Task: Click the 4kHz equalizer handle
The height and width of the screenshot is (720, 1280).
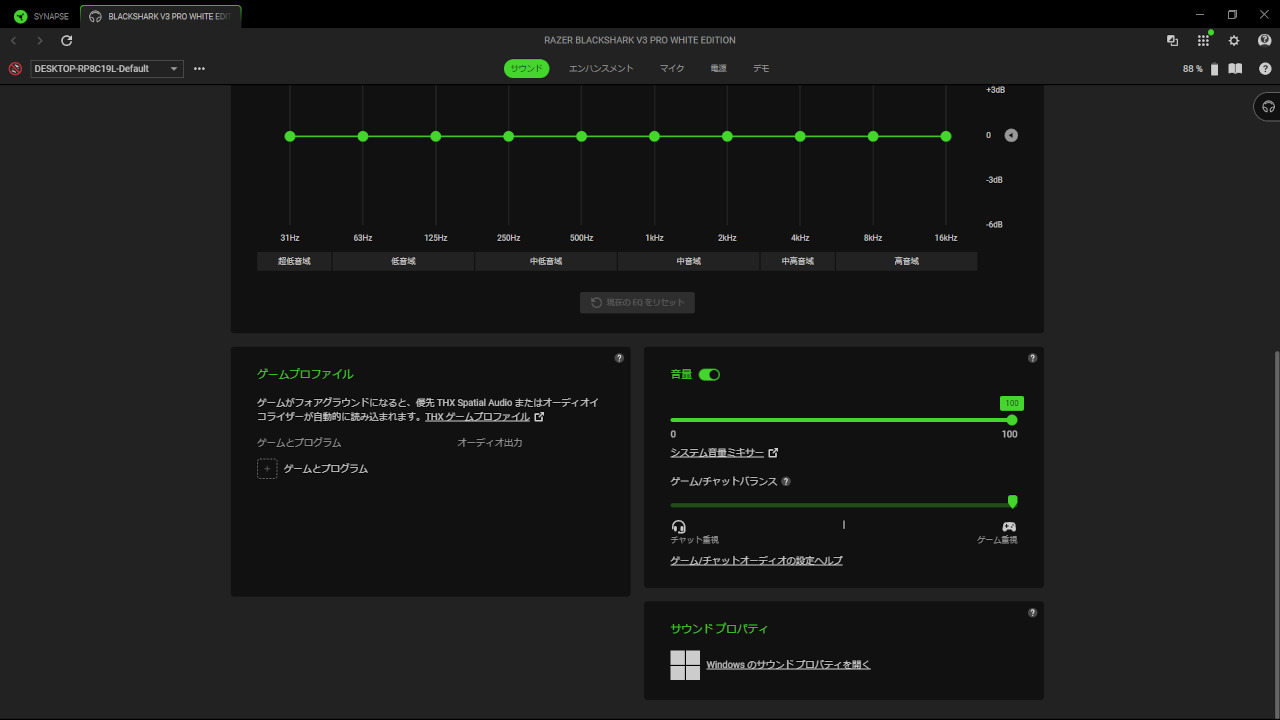Action: click(800, 136)
